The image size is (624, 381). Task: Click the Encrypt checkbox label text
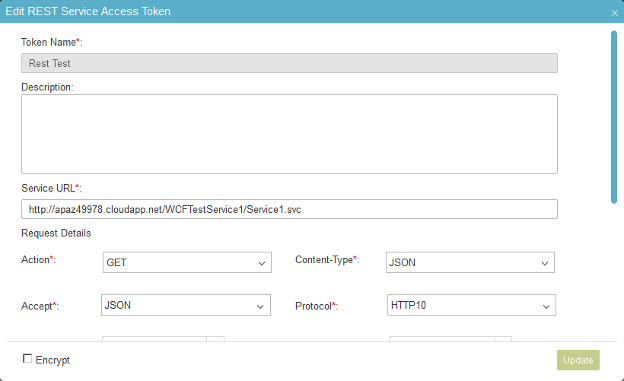[53, 360]
